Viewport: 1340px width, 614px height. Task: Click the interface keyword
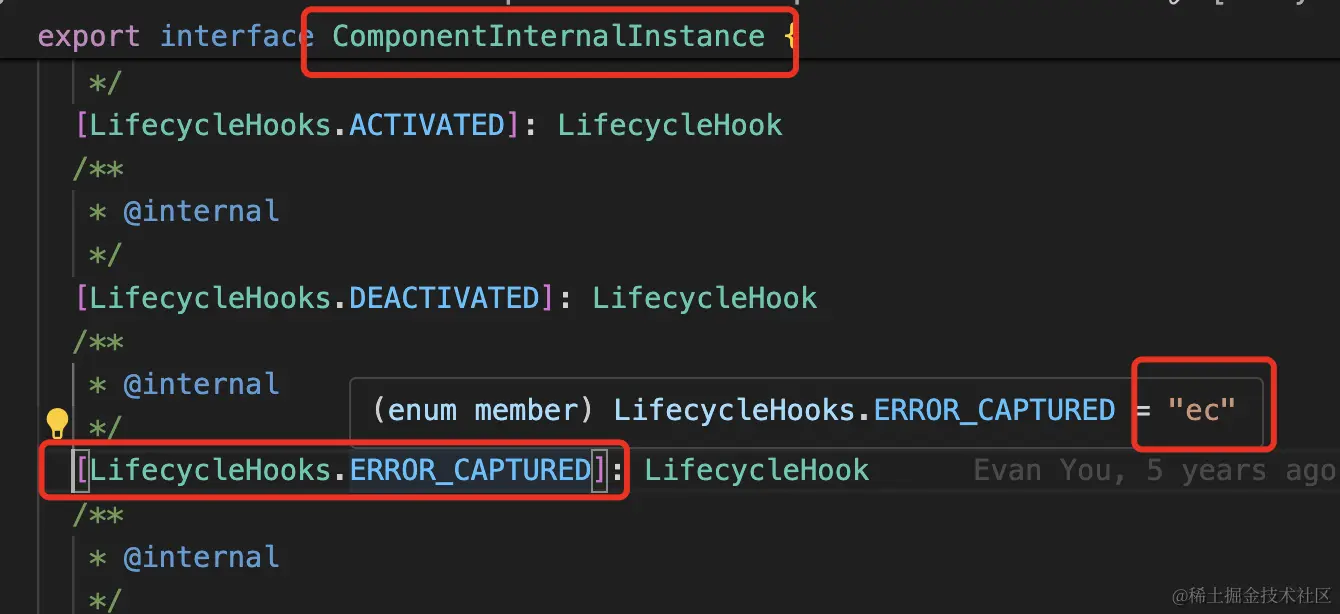click(236, 37)
